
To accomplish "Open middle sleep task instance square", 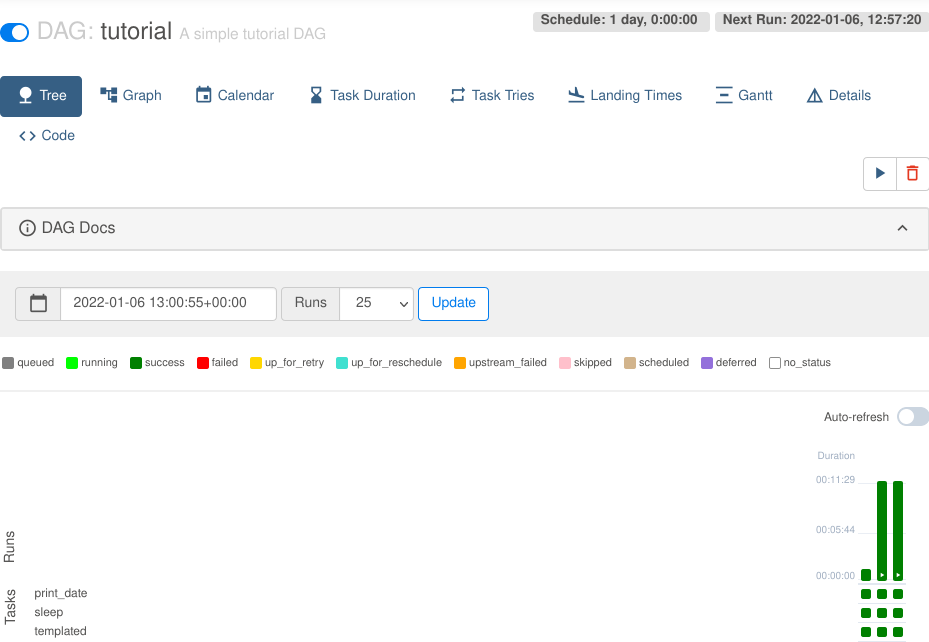I will (x=882, y=613).
